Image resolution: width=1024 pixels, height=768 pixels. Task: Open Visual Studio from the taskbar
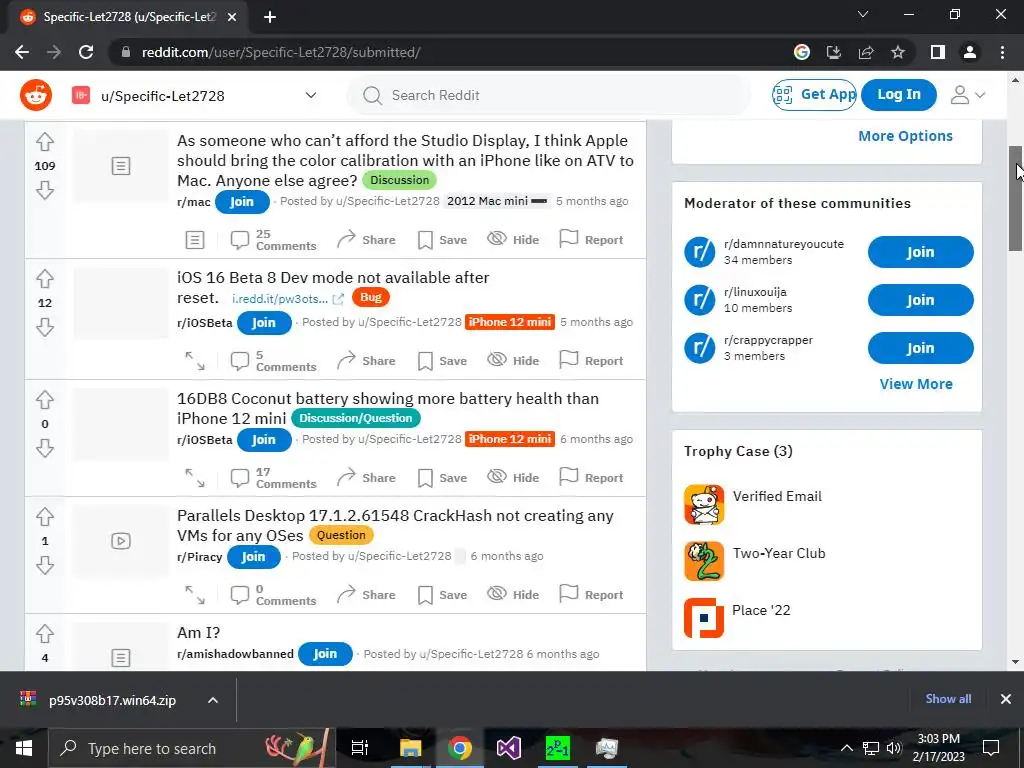(509, 748)
